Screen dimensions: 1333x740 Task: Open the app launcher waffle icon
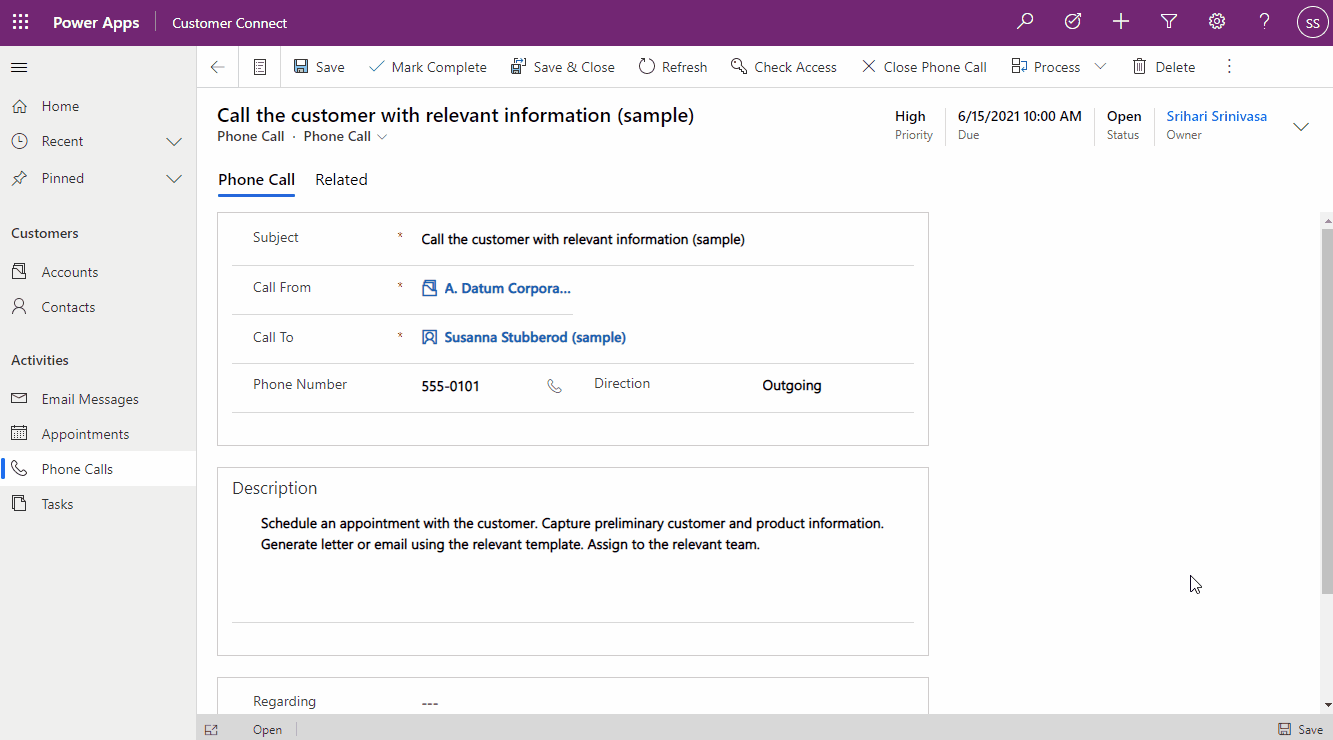coord(20,22)
